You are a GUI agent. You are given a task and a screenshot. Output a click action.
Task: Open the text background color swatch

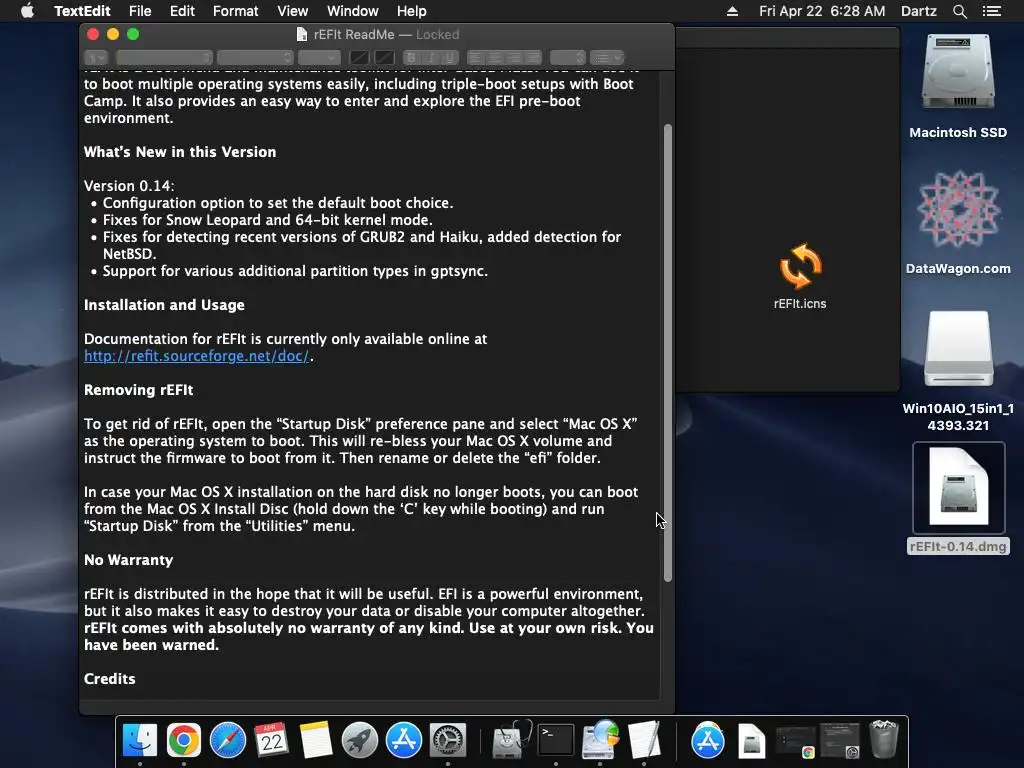pos(384,57)
